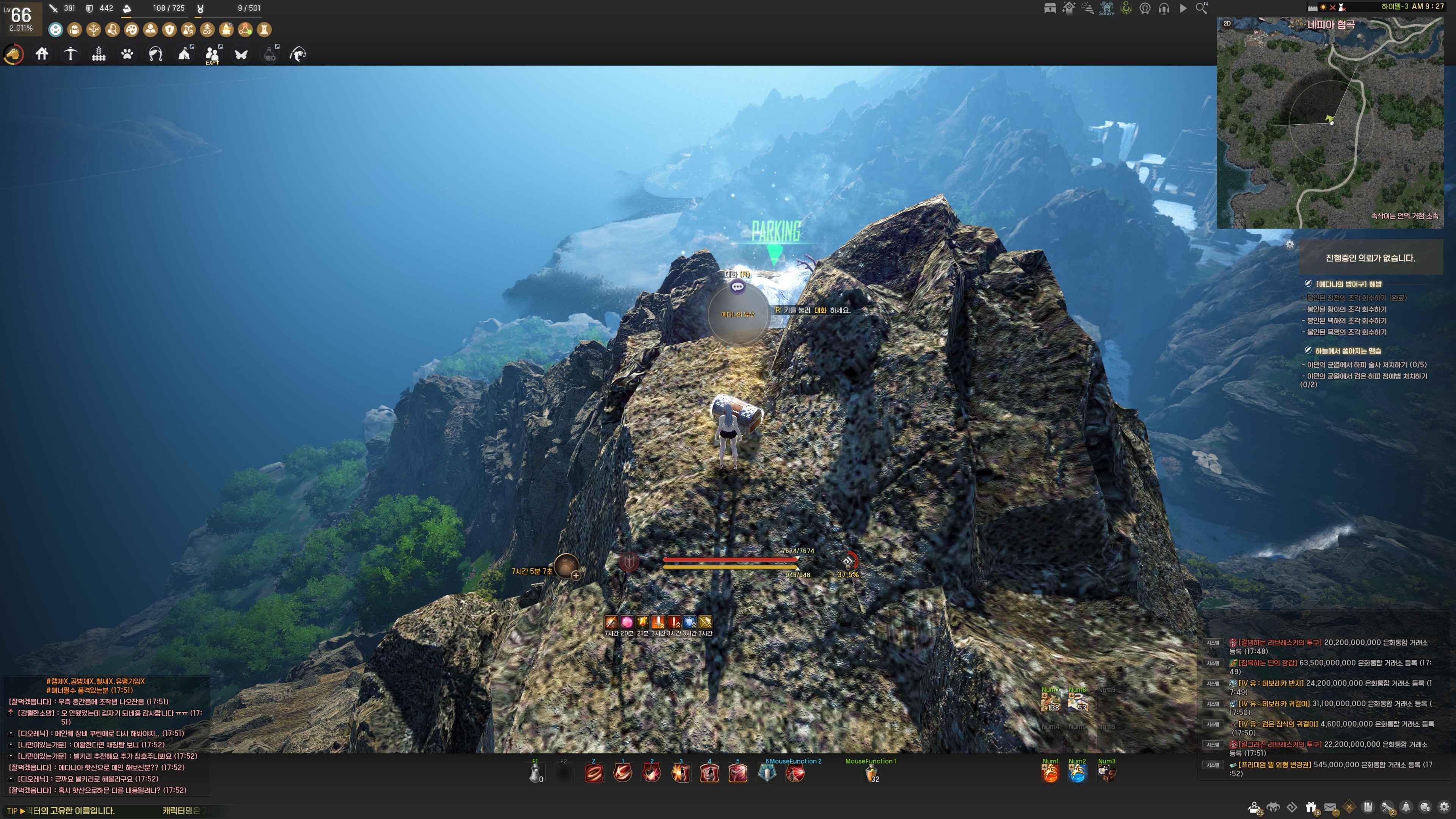Toggle the 하늘에서 쏟아지는 햇살 quest checkmark

pyautogui.click(x=1308, y=350)
